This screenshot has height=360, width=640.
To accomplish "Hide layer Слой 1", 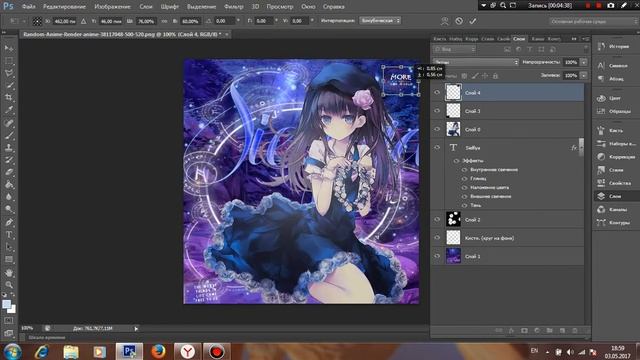I will 437,256.
